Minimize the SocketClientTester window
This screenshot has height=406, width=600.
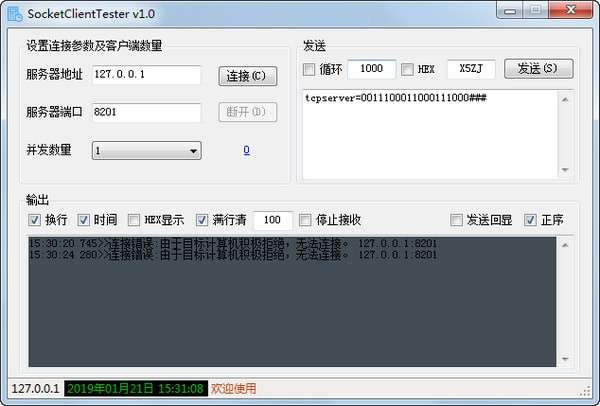(509, 11)
